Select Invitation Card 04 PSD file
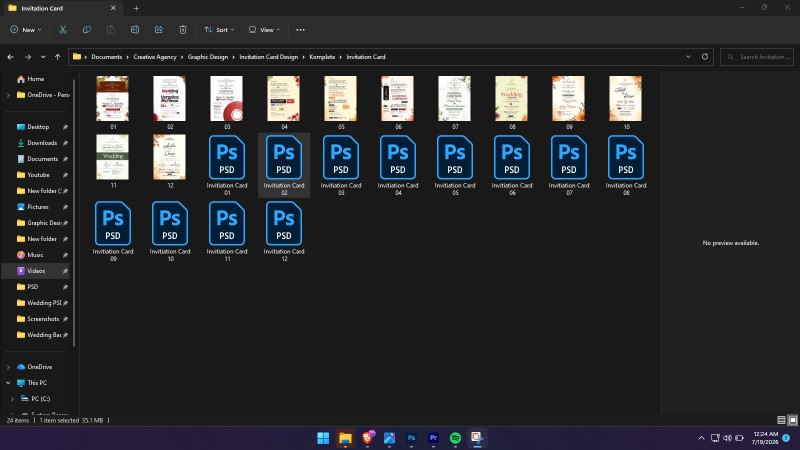 click(x=398, y=165)
